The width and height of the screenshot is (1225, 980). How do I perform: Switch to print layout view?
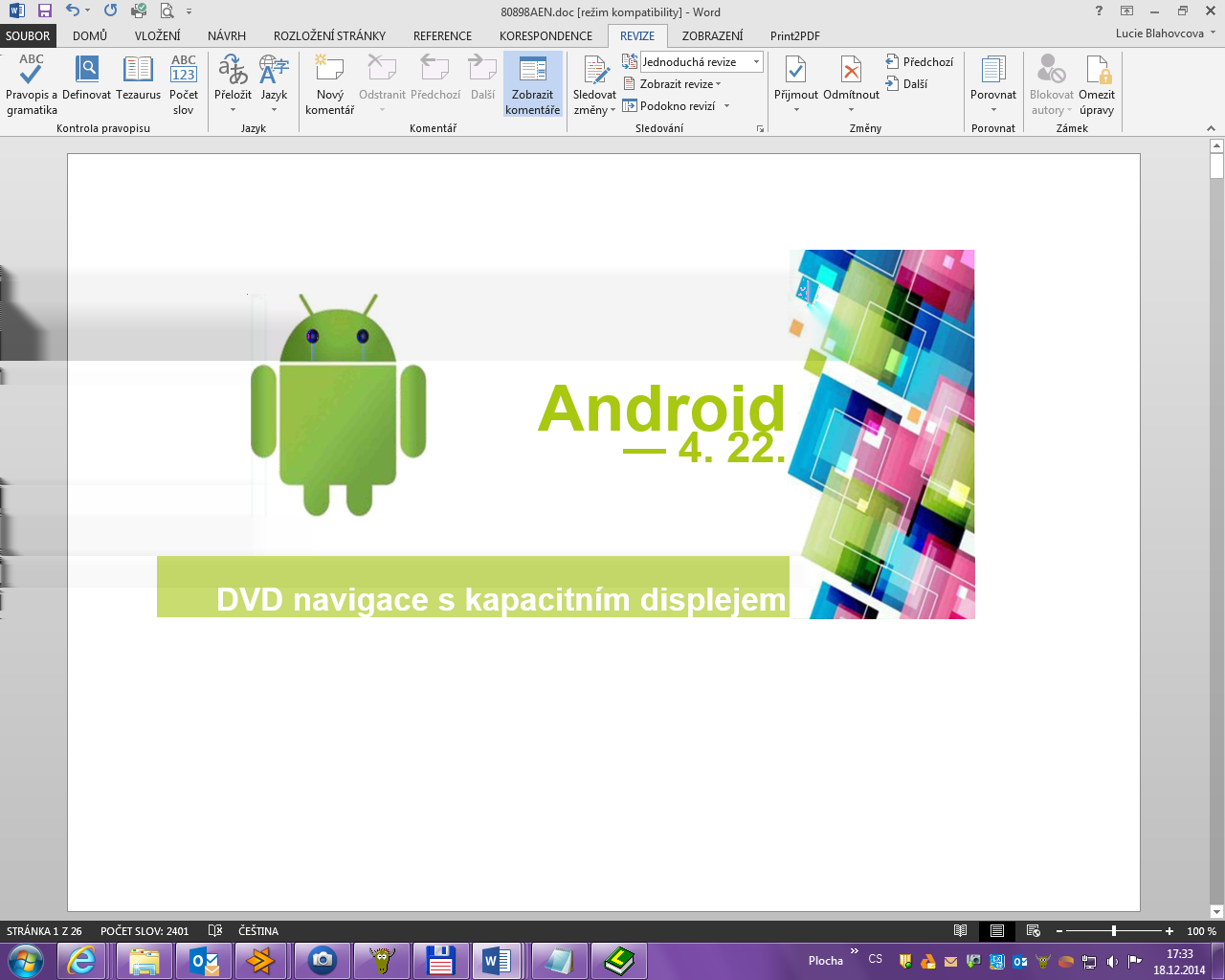(997, 931)
